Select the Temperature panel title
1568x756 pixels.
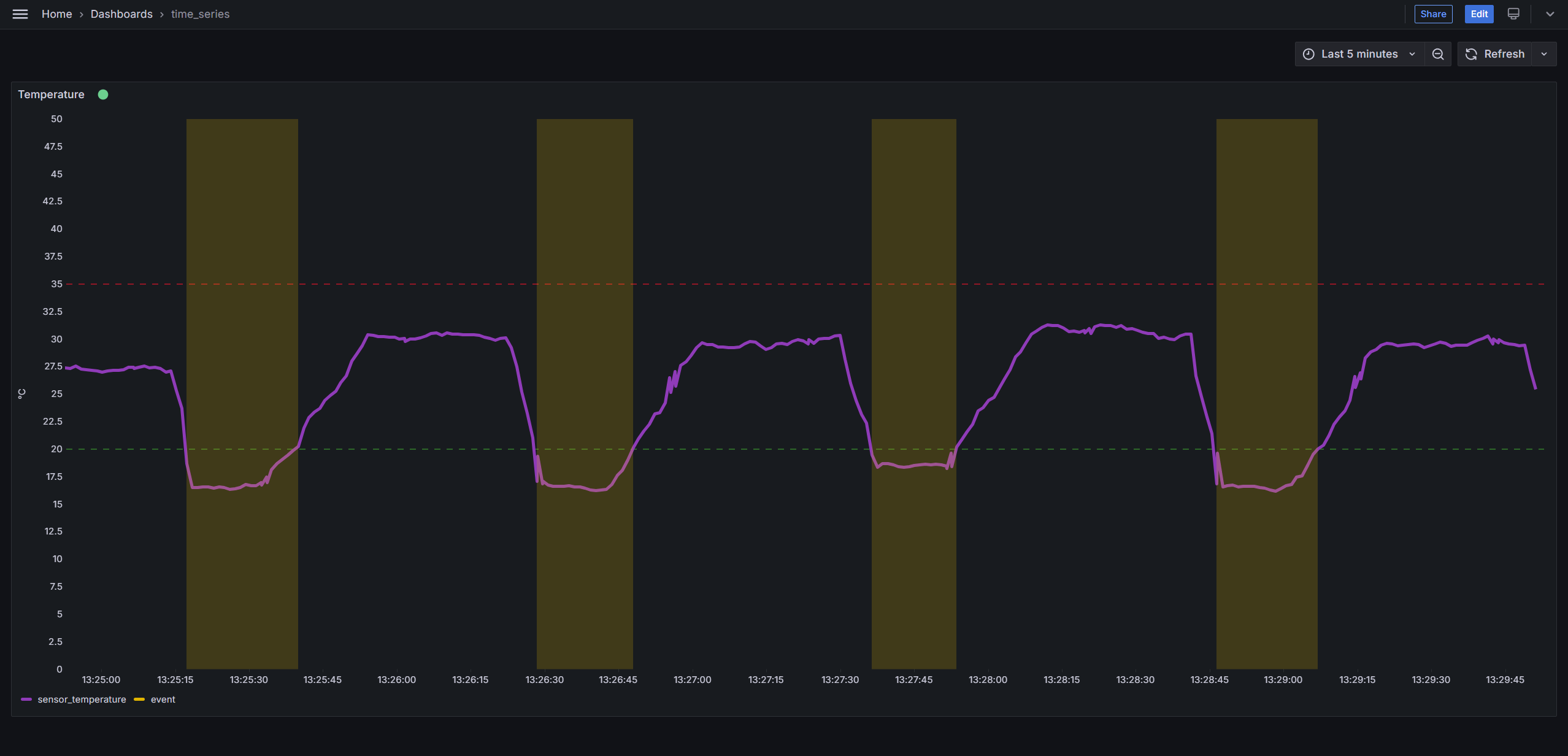pos(51,94)
